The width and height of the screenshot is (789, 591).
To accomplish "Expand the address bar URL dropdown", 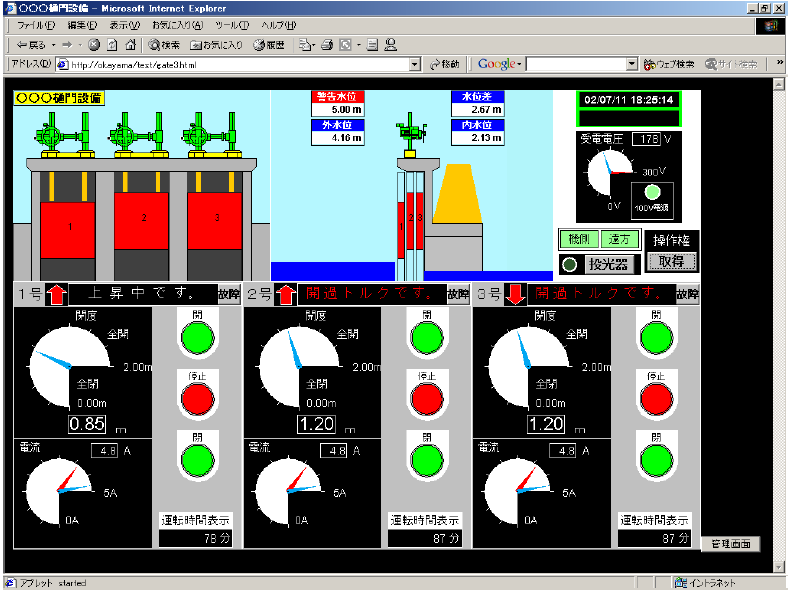I will (415, 64).
